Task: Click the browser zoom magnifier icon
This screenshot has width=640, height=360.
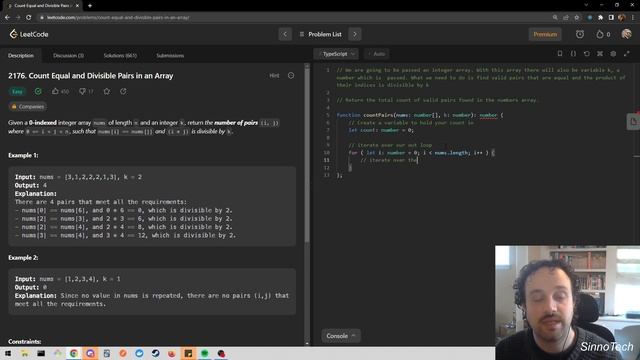Action: [x=555, y=18]
